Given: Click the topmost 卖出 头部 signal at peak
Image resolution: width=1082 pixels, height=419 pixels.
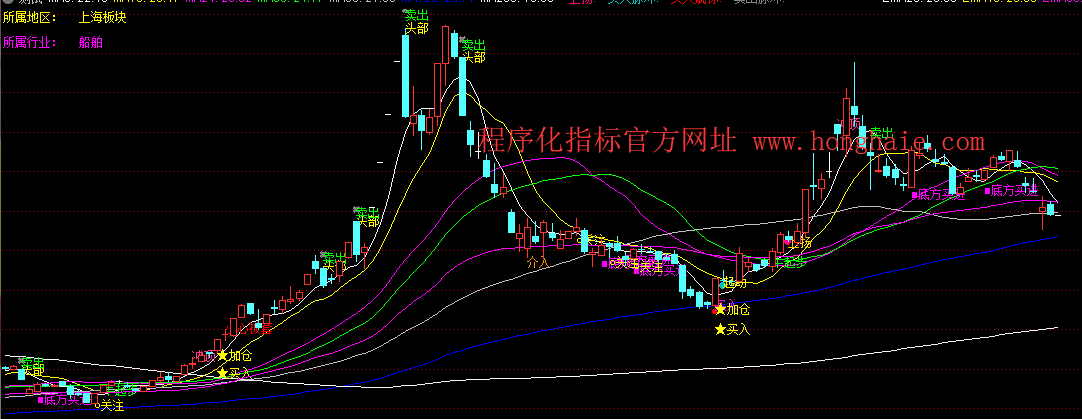Looking at the screenshot, I should pyautogui.click(x=416, y=22).
